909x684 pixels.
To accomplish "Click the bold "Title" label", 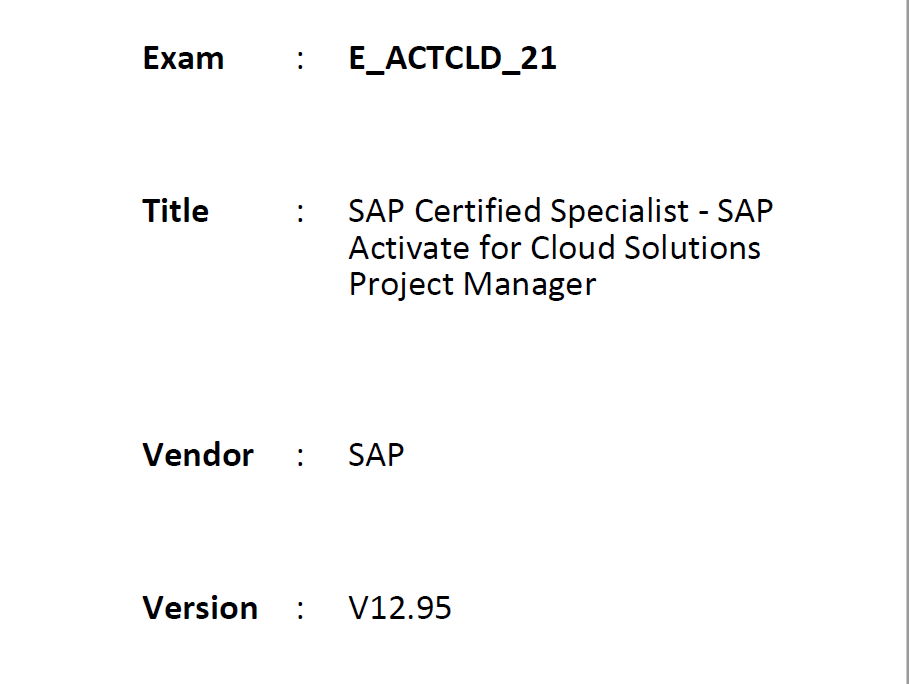I will point(175,210).
